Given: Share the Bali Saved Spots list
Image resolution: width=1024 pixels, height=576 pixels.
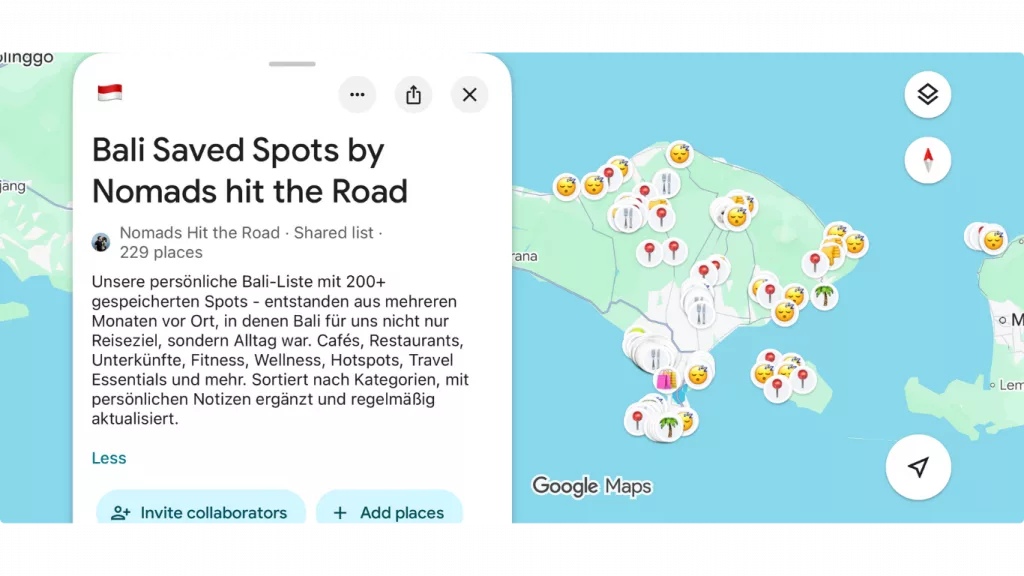Looking at the screenshot, I should [413, 95].
